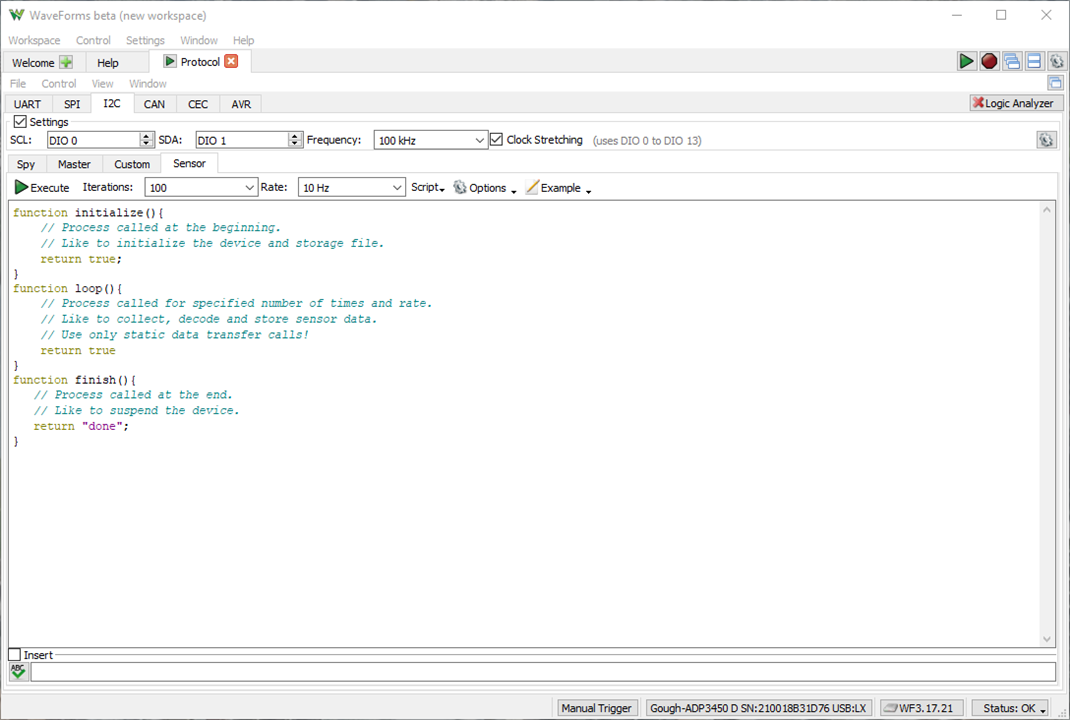
Task: Switch to the AVR tab
Action: [241, 104]
